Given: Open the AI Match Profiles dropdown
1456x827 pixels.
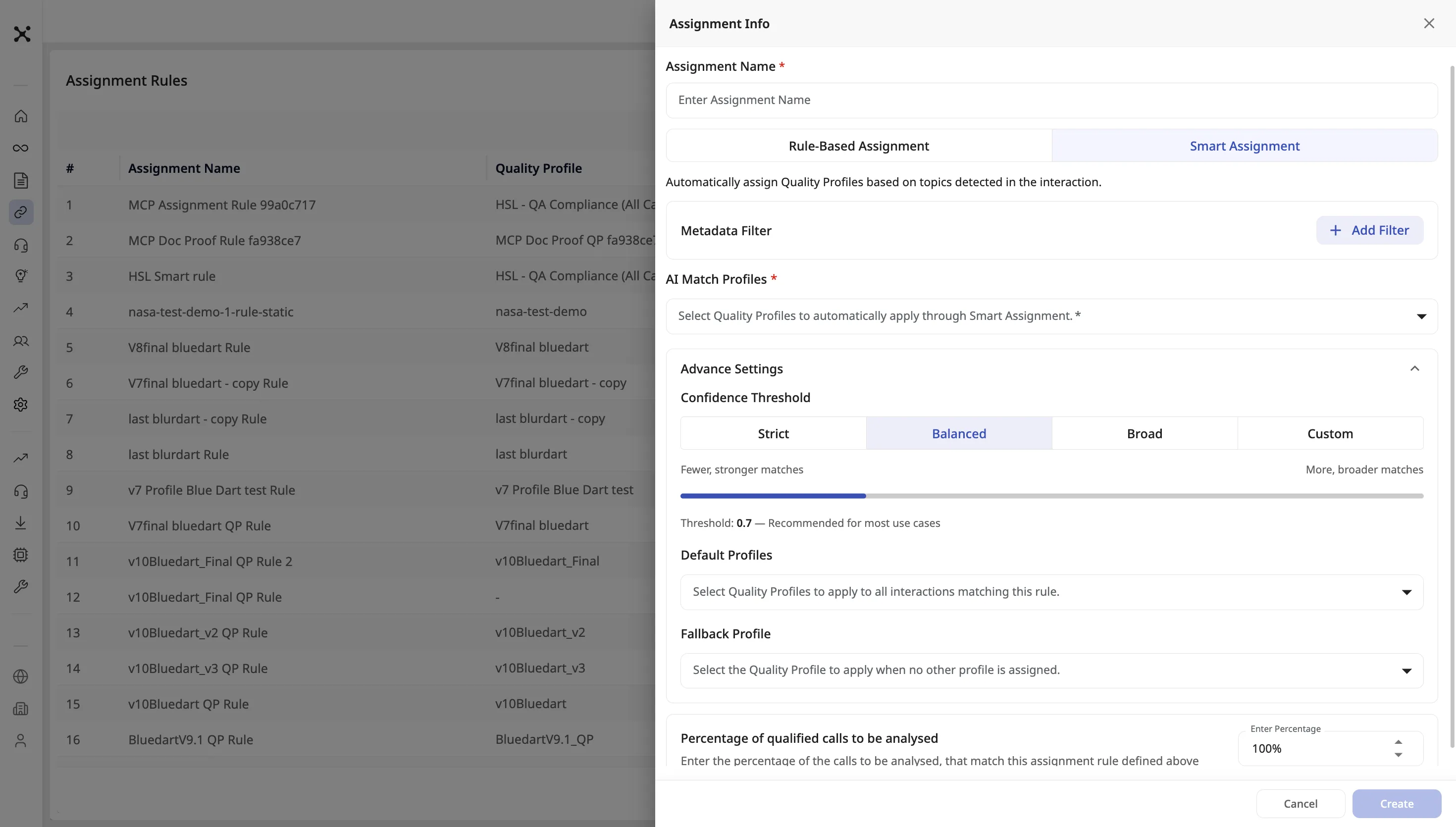Looking at the screenshot, I should tap(1052, 316).
